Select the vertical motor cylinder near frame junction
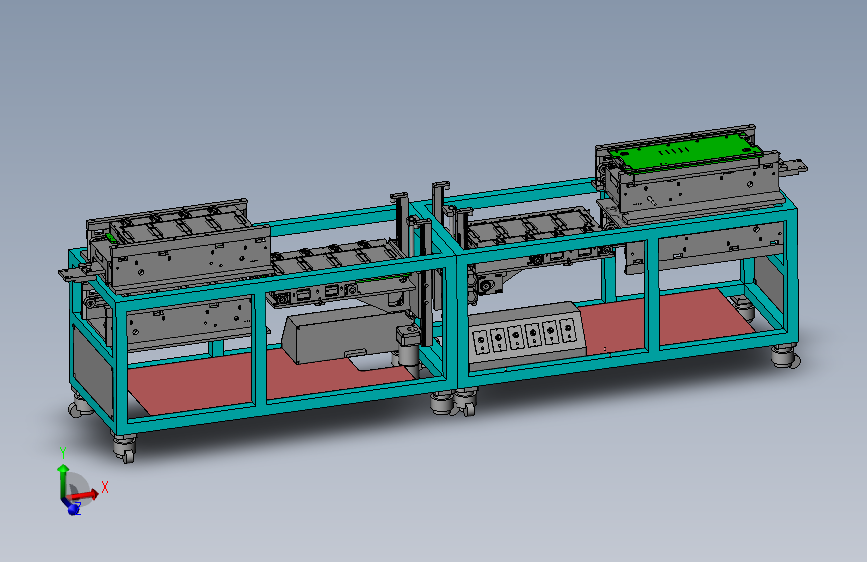Image resolution: width=867 pixels, height=562 pixels. (409, 348)
